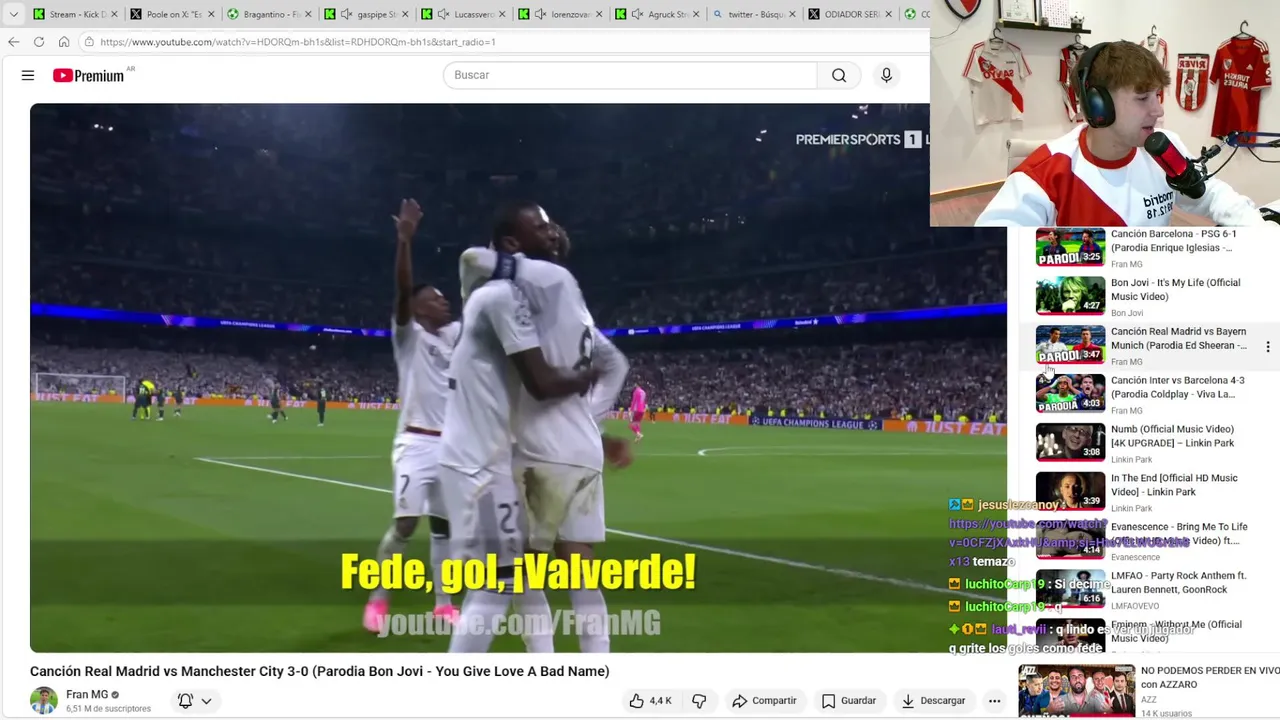Open the Canción Real Madrid vs Manchester City title

[x=319, y=671]
